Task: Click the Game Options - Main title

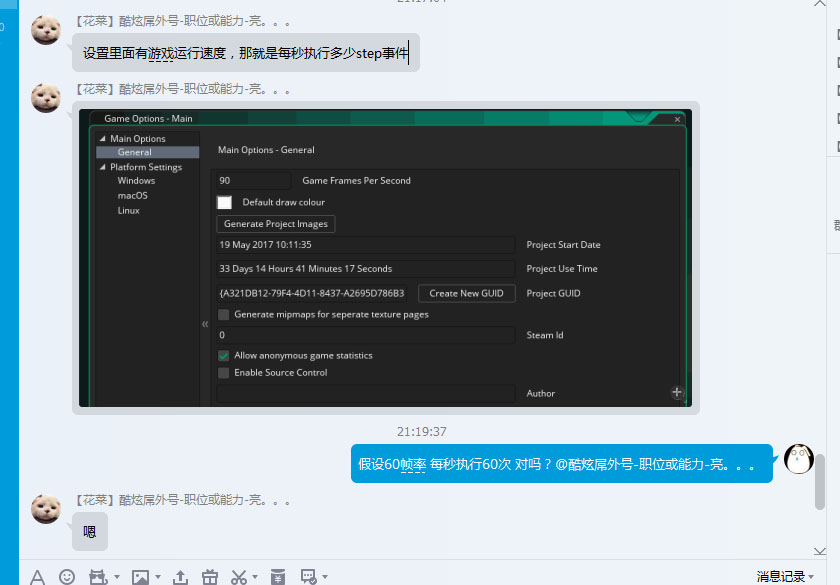Action: 148,118
